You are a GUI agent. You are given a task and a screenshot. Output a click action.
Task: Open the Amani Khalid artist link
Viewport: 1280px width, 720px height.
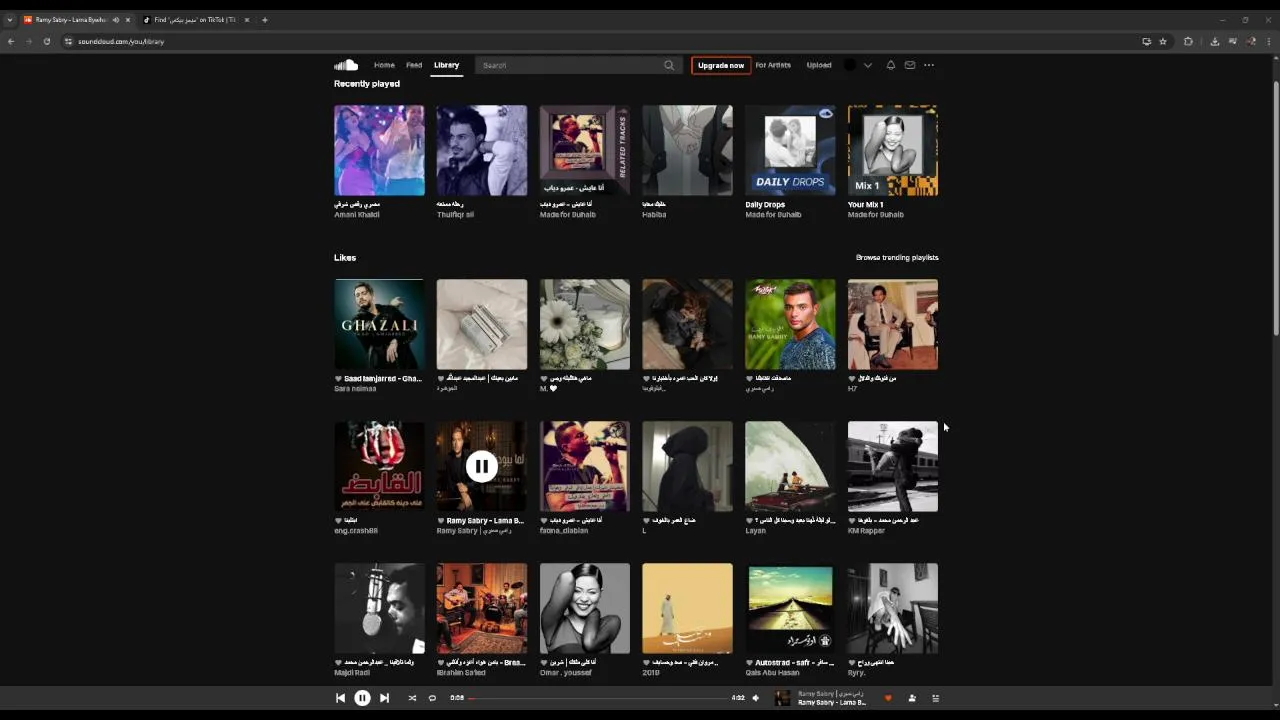(357, 214)
